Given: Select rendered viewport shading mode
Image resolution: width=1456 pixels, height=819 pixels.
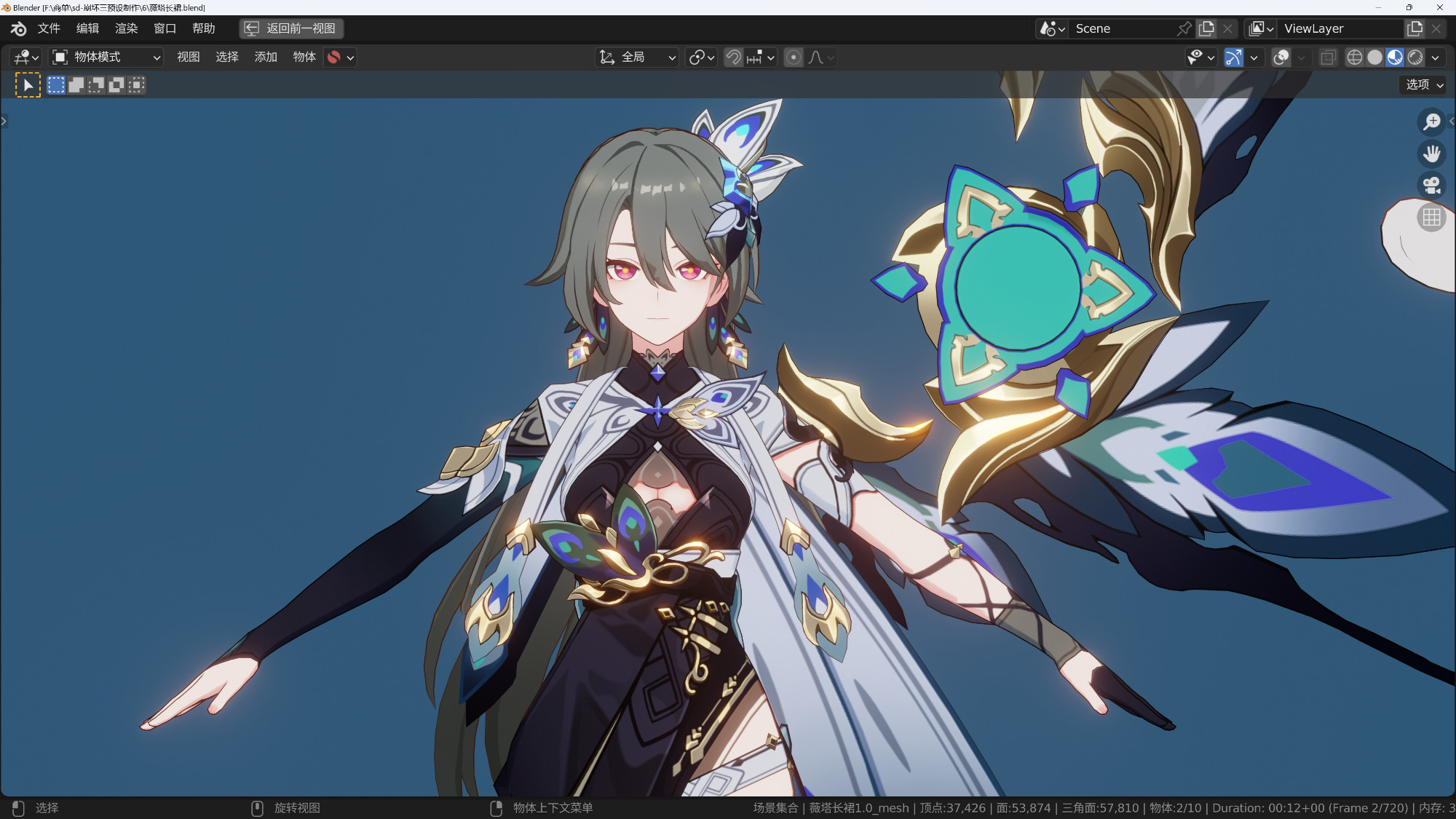Looking at the screenshot, I should click(x=1415, y=58).
